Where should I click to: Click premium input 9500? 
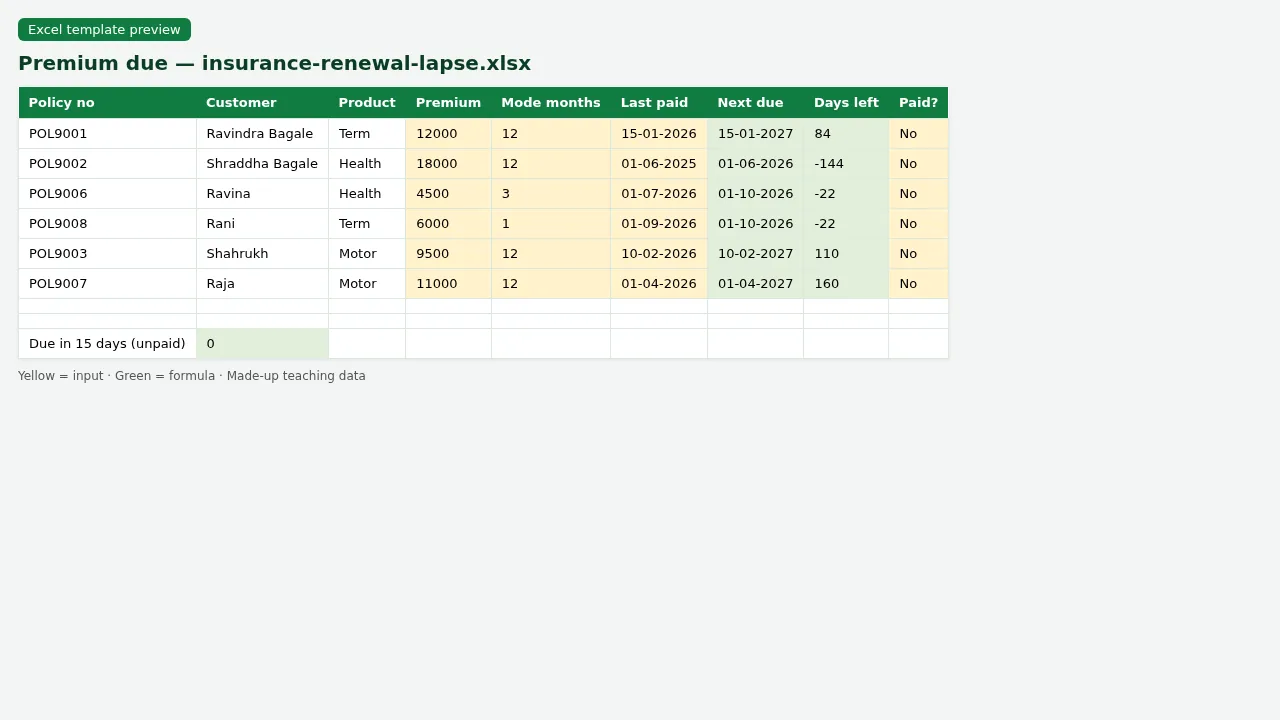[448, 254]
